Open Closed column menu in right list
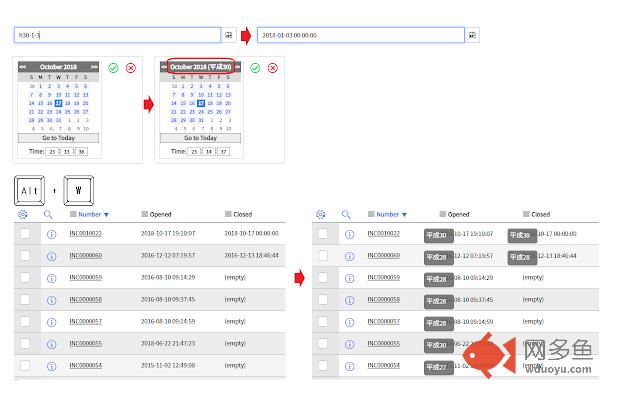This screenshot has width=640, height=400. (x=526, y=214)
